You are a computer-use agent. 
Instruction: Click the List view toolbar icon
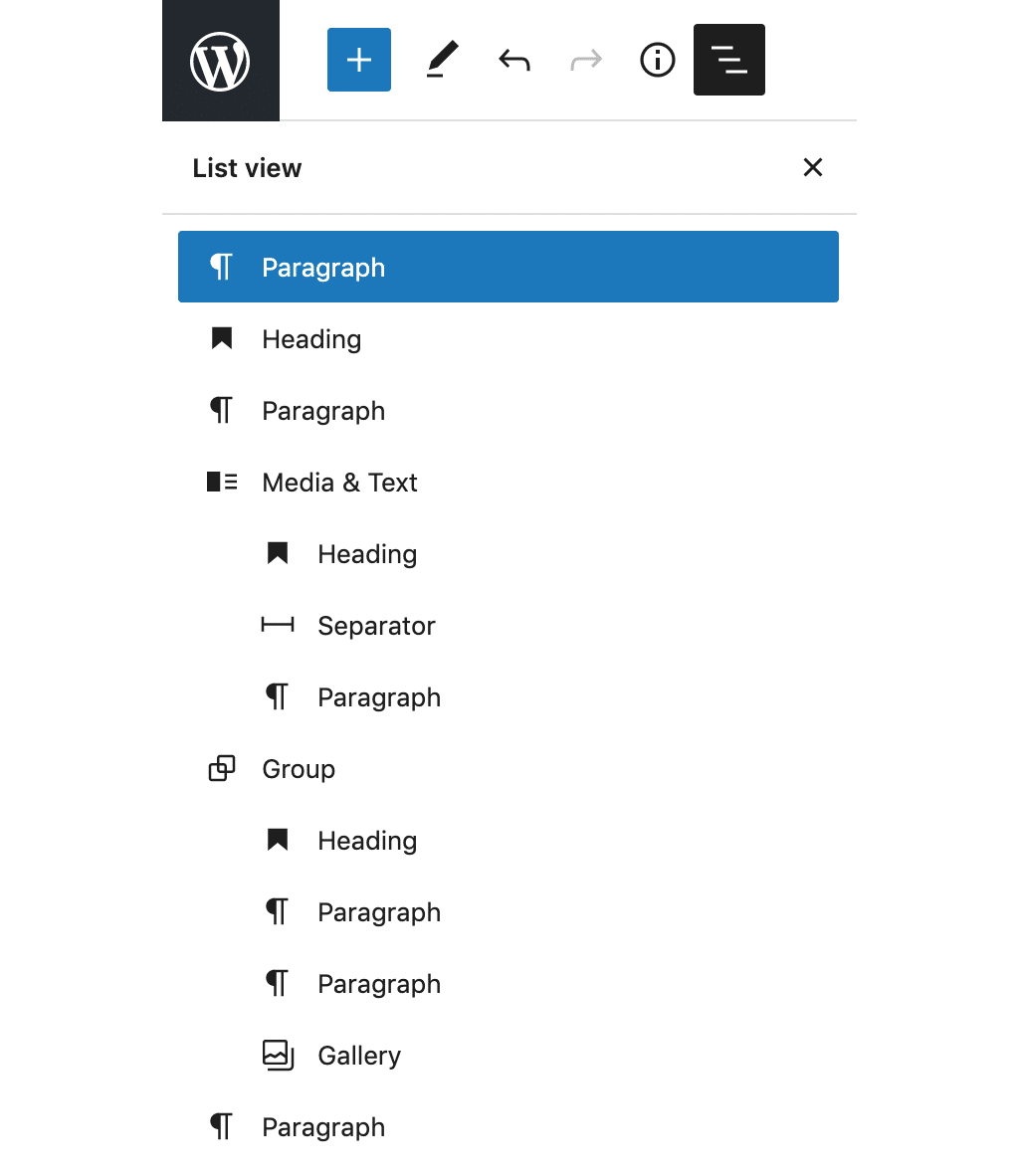pyautogui.click(x=728, y=60)
